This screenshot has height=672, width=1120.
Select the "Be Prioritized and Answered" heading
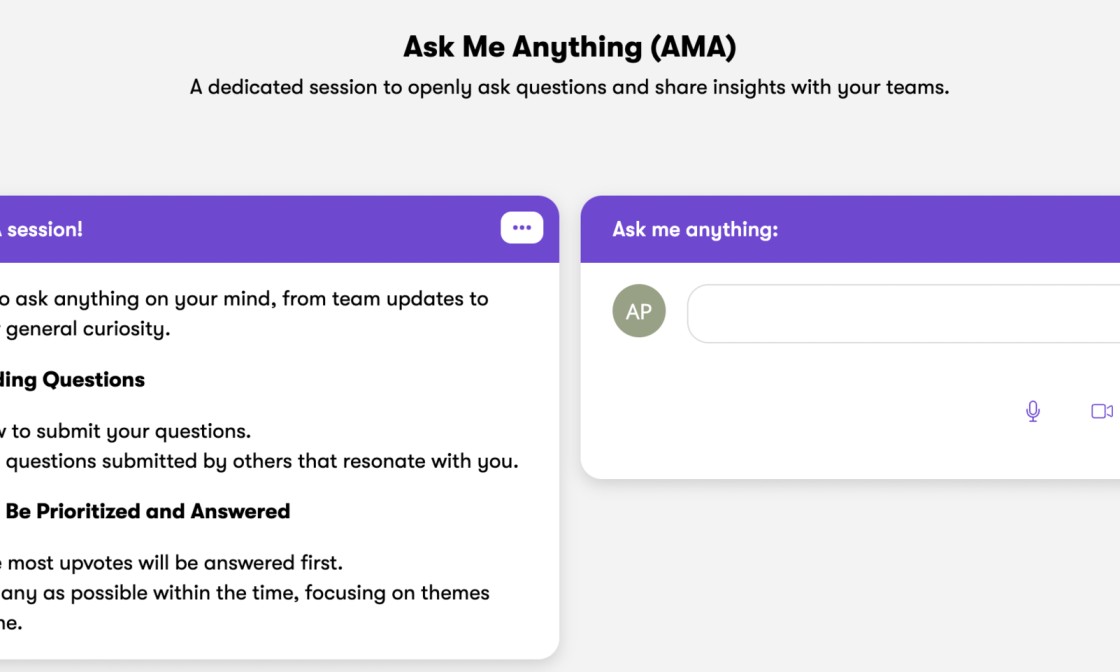(148, 512)
